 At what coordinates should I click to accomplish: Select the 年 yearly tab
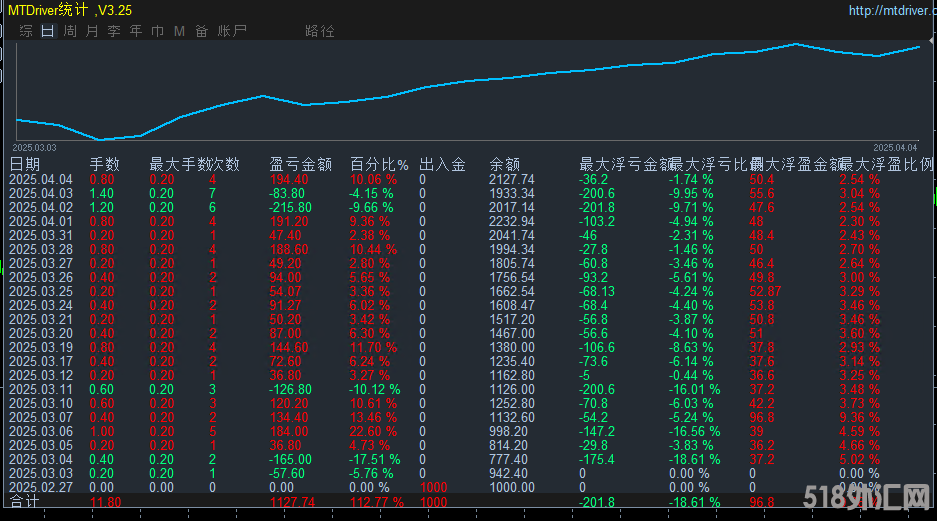pos(136,31)
